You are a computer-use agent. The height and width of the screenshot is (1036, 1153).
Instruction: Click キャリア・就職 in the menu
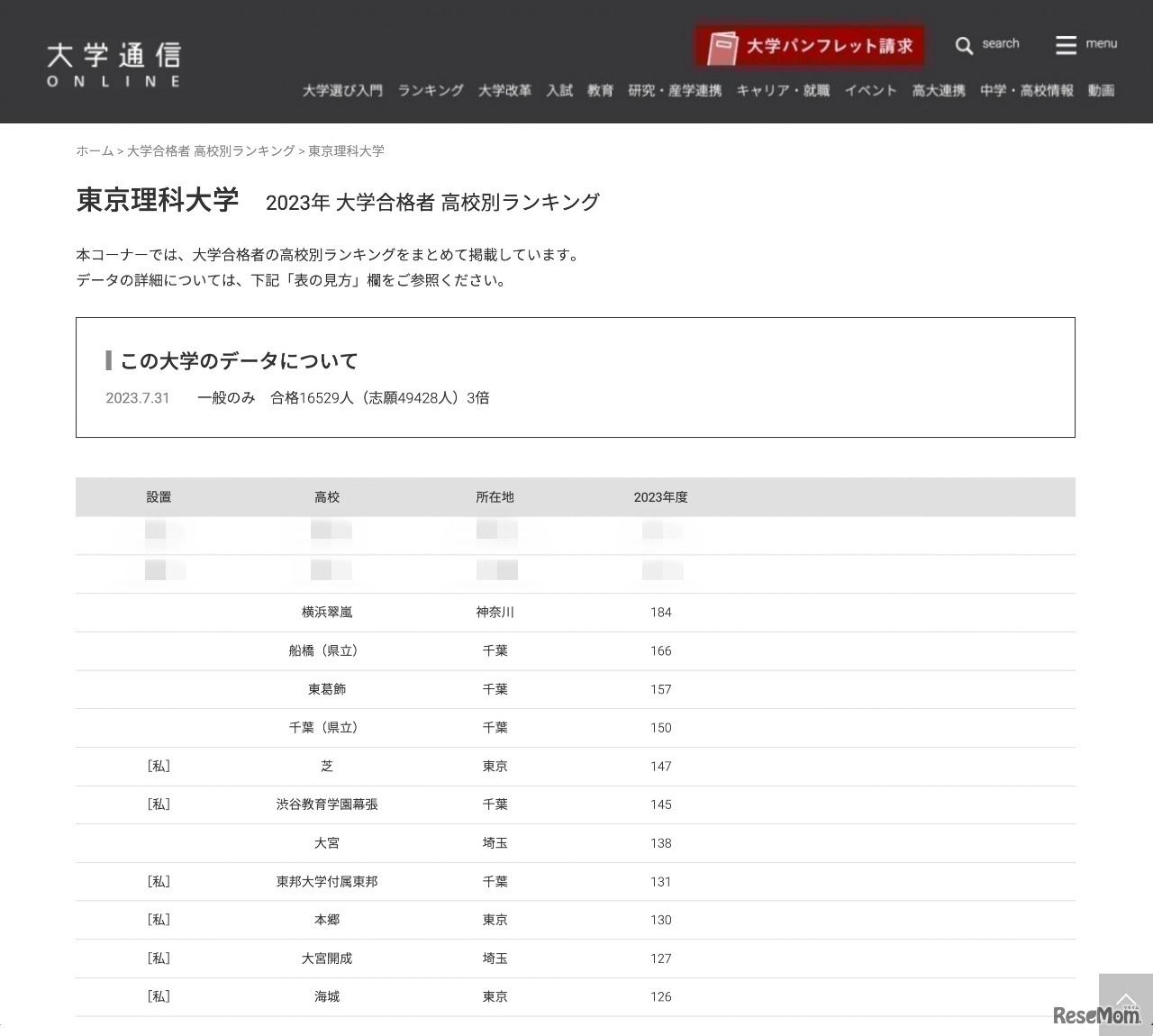(783, 90)
